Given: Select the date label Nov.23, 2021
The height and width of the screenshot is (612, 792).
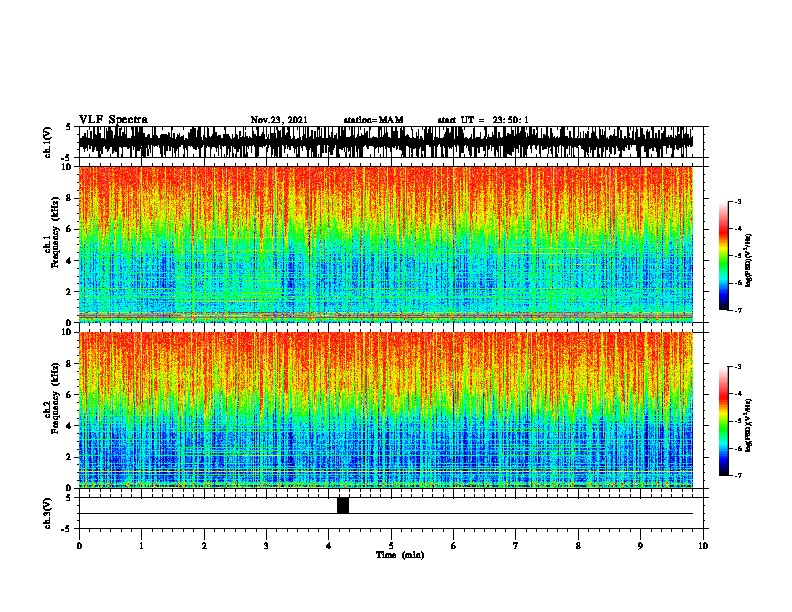Looking at the screenshot, I should point(279,120).
